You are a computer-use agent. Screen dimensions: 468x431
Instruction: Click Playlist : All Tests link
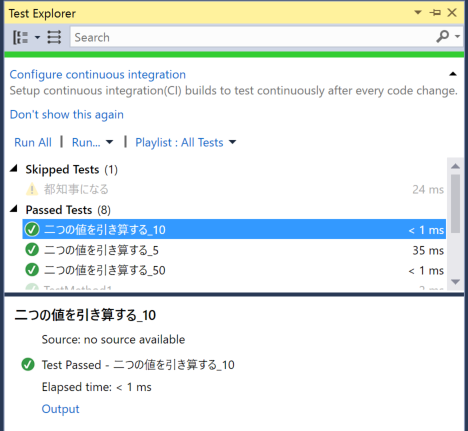(x=179, y=142)
